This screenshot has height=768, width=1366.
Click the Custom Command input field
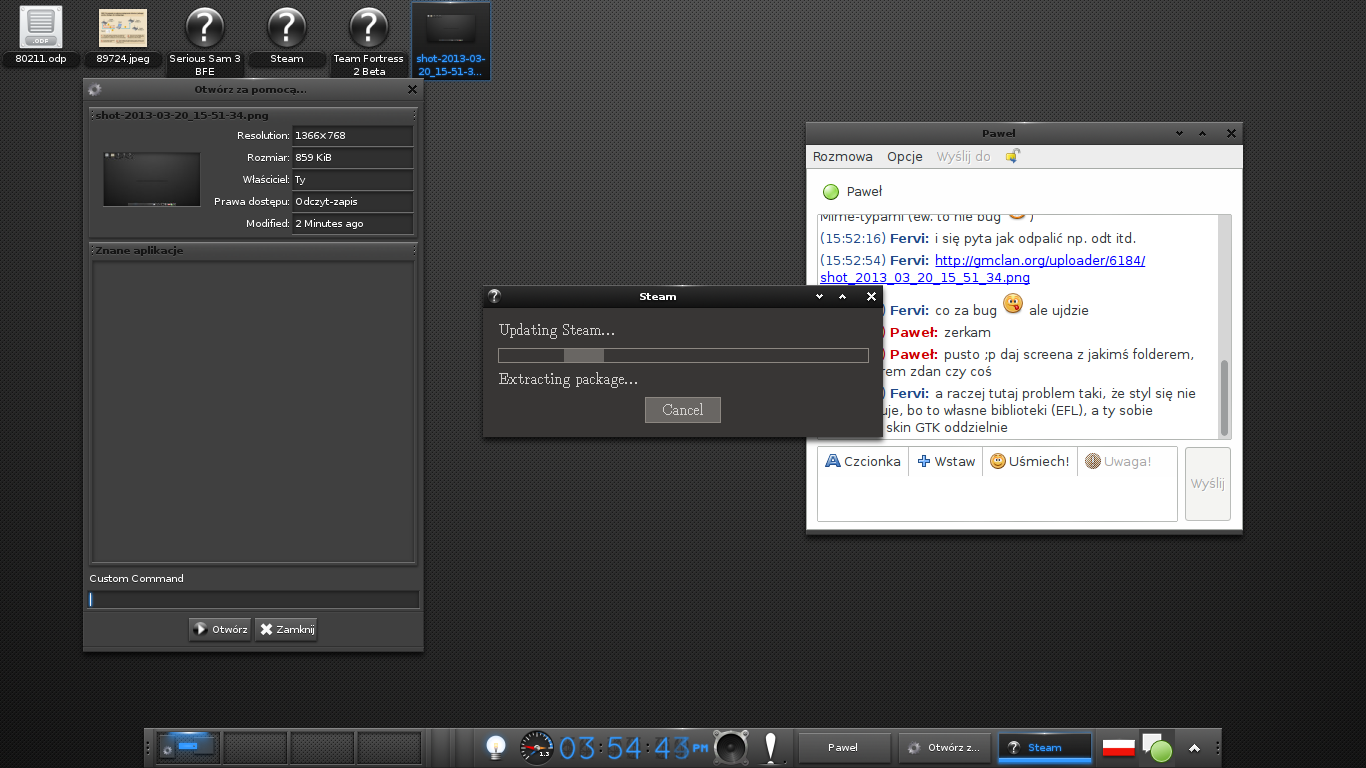click(253, 600)
